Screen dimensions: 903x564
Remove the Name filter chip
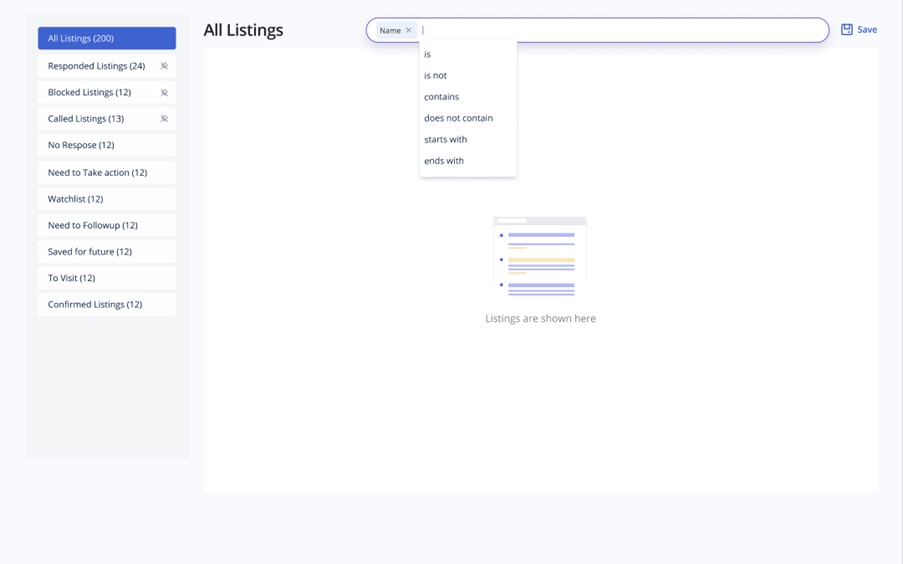(409, 31)
